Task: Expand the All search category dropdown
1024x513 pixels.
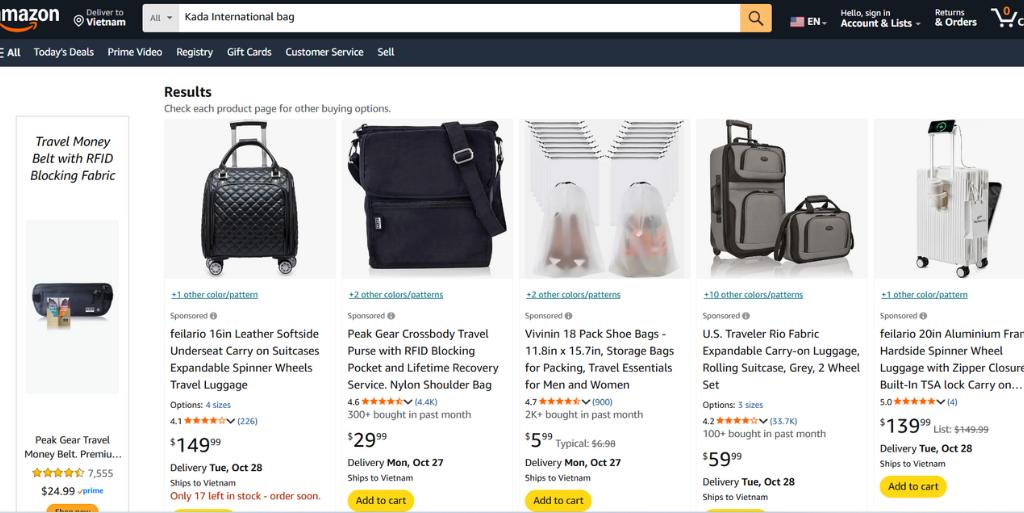Action: [x=161, y=18]
